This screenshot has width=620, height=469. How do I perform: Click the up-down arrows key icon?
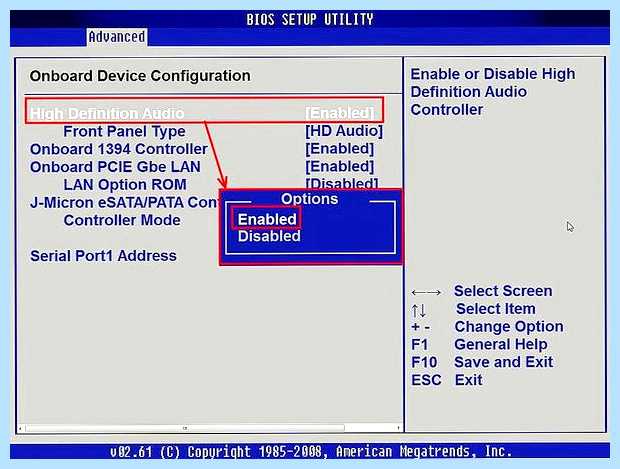(x=418, y=311)
